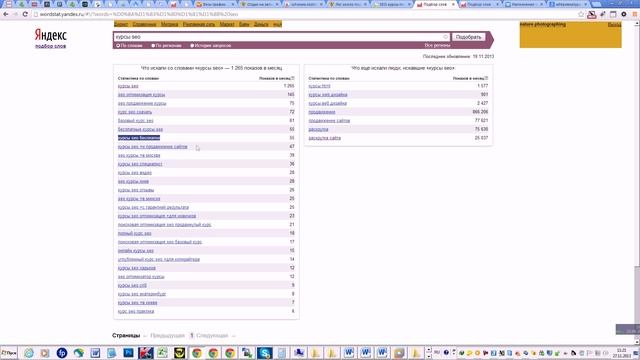Open the 'курсы seo' query link
This screenshot has height=360, width=640.
click(128, 86)
